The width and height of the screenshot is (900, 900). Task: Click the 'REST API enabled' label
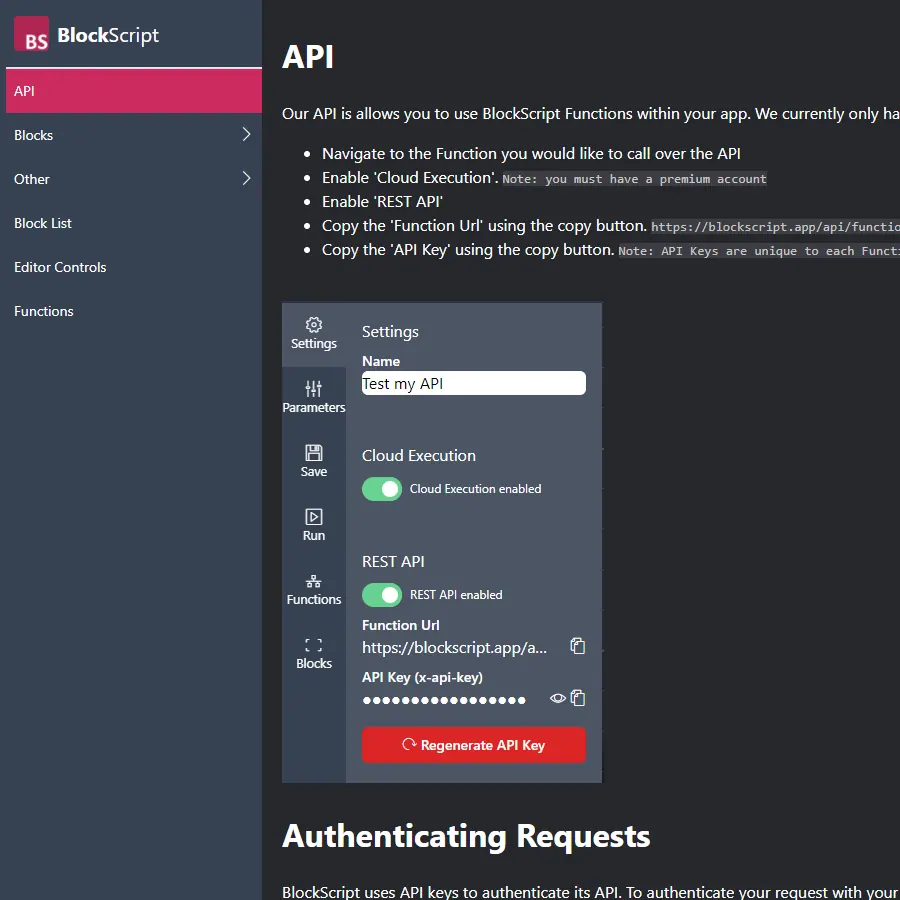coord(456,595)
